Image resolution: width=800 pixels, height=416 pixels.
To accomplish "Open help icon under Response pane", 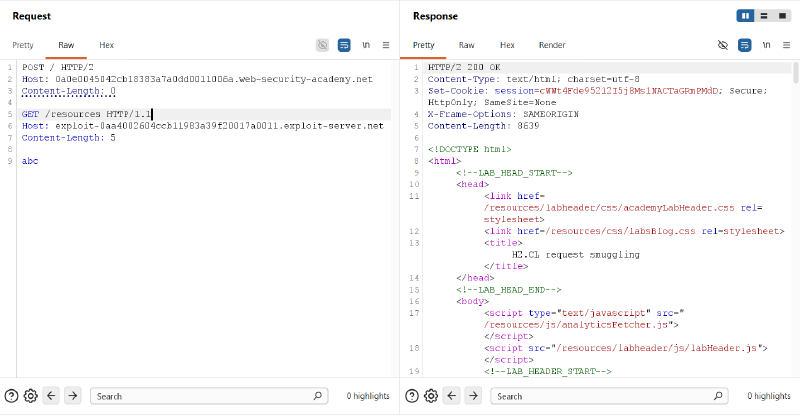I will 412,396.
